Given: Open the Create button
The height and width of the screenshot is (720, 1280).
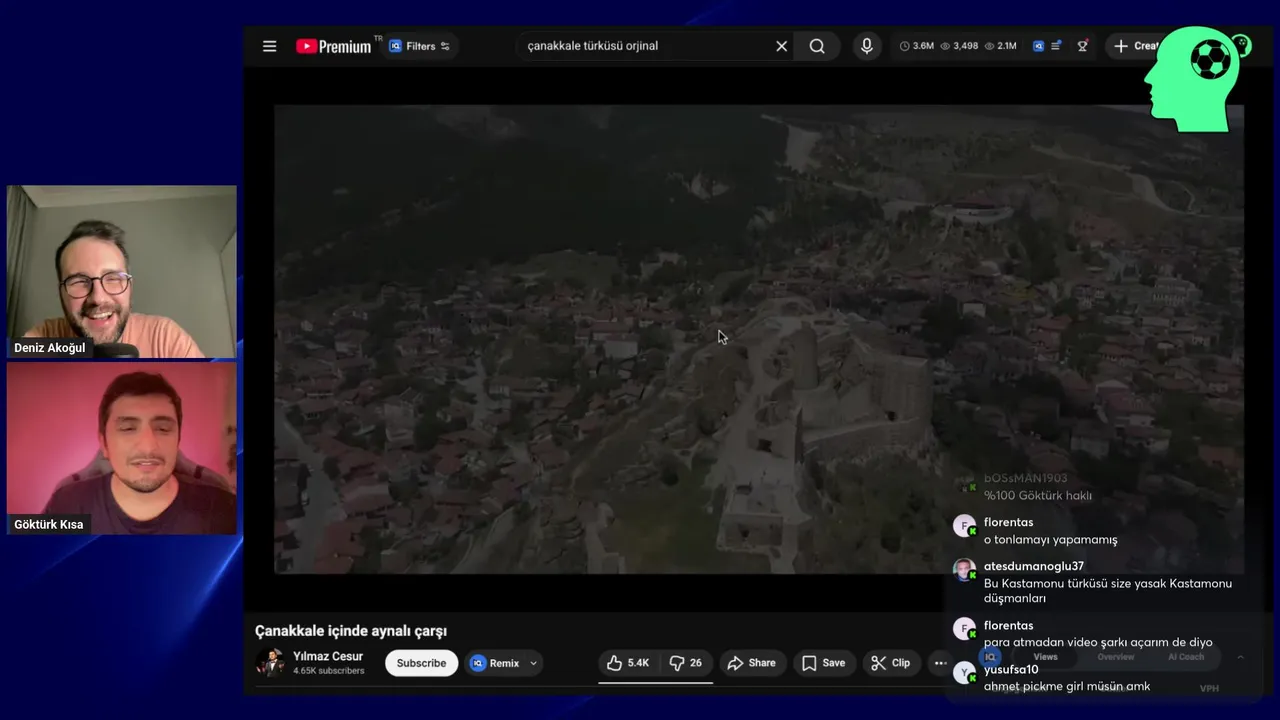Looking at the screenshot, I should pyautogui.click(x=1134, y=46).
